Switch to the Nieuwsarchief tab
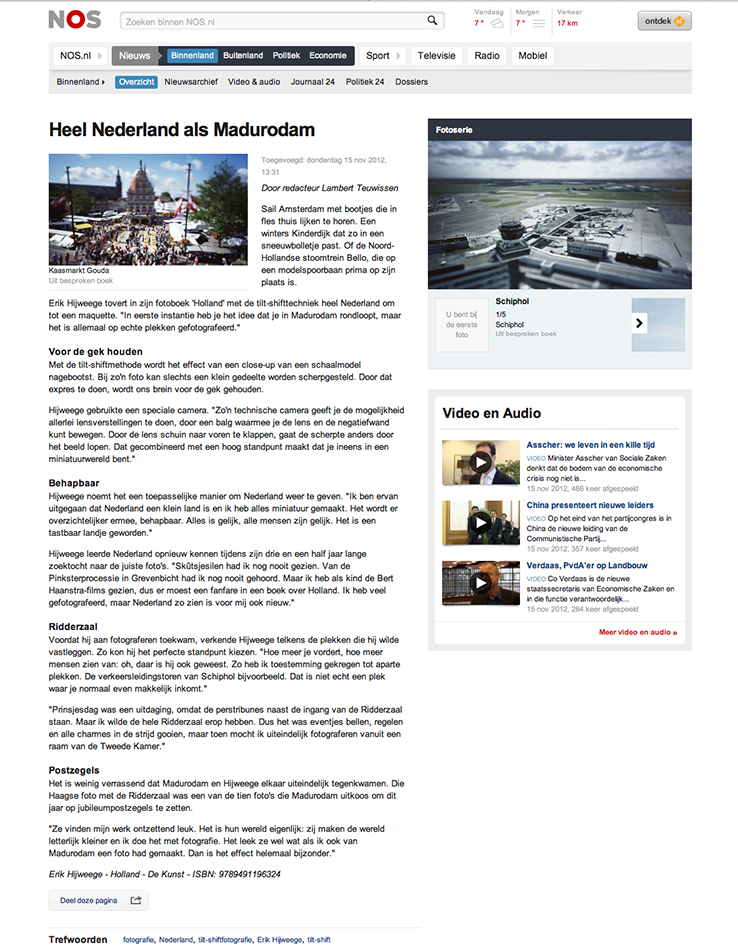Screen dimensions: 738x945 tap(191, 82)
